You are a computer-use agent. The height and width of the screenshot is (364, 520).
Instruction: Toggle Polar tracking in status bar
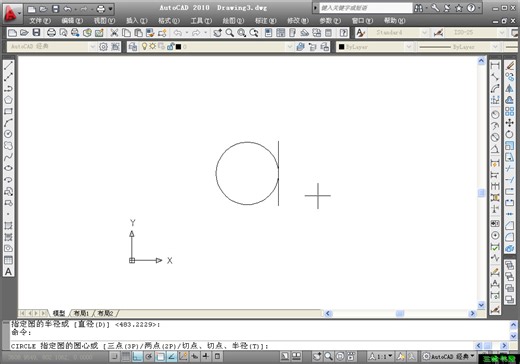[149, 356]
